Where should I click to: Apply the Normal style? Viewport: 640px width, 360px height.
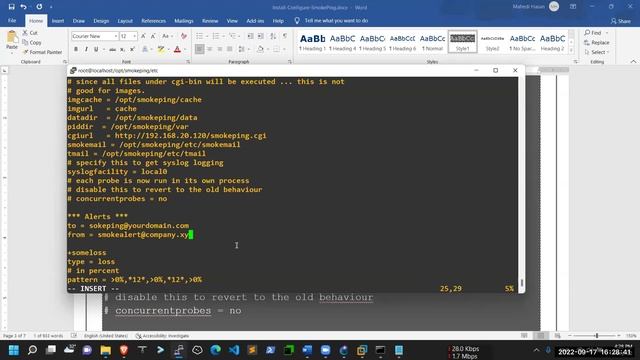(x=432, y=42)
